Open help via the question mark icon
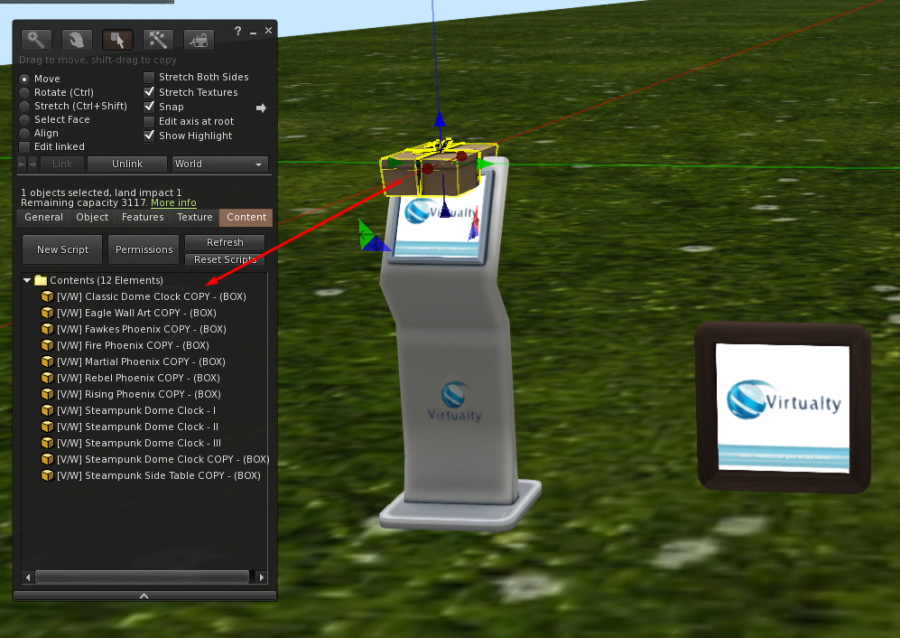 pos(237,31)
